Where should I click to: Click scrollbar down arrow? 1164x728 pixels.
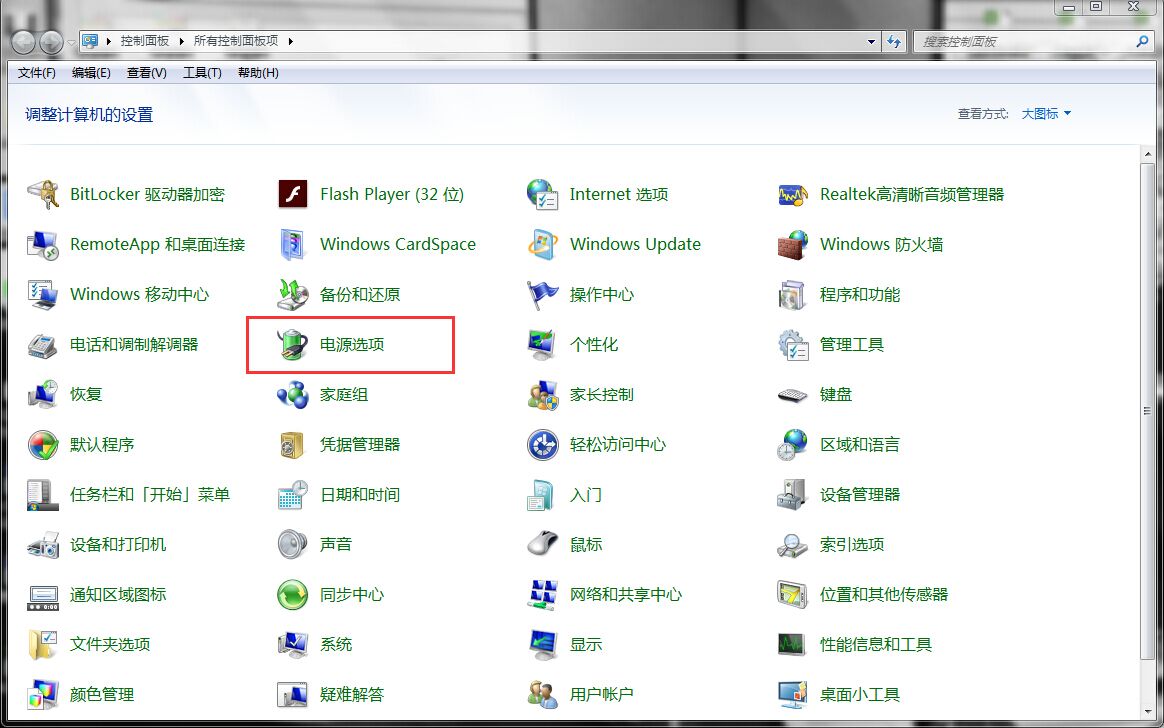click(1148, 712)
